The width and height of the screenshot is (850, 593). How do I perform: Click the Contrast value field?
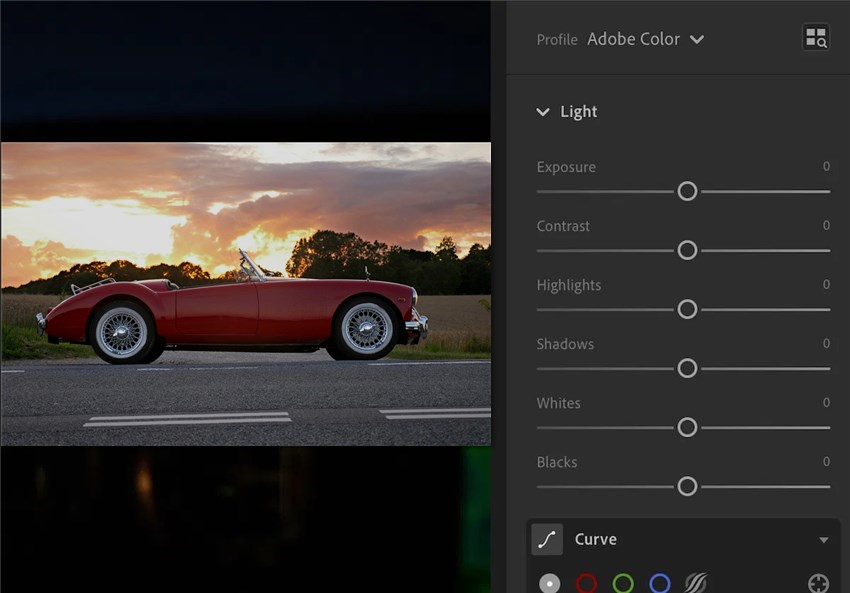826,225
